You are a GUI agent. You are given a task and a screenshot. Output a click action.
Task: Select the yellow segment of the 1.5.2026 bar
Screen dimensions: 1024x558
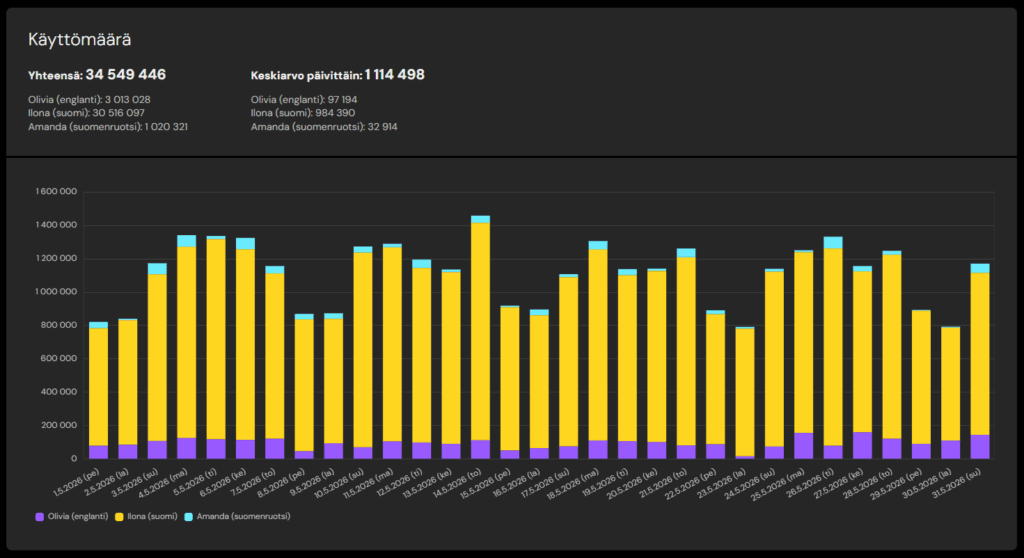98,387
